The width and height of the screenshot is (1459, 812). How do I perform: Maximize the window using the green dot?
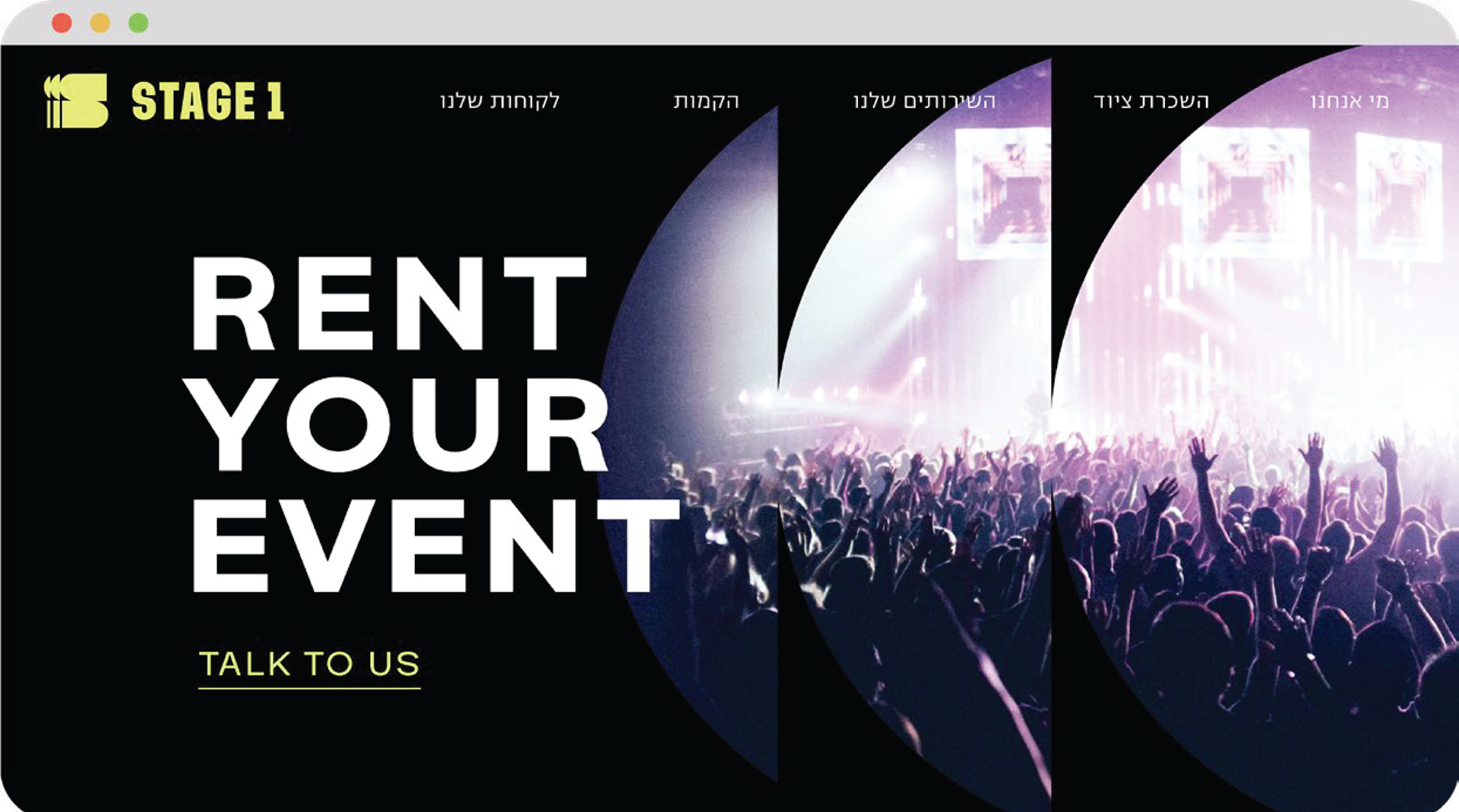138,23
